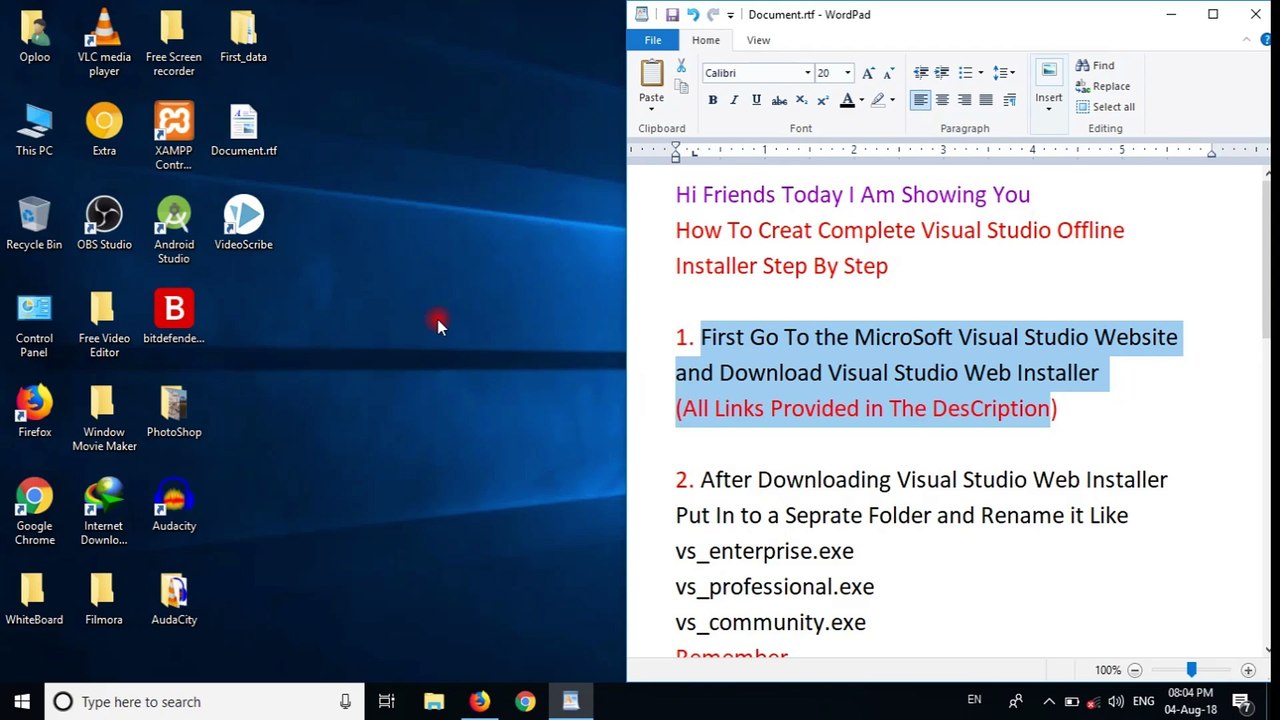Click the Redo arrow in the title bar
The height and width of the screenshot is (720, 1280).
pyautogui.click(x=713, y=15)
